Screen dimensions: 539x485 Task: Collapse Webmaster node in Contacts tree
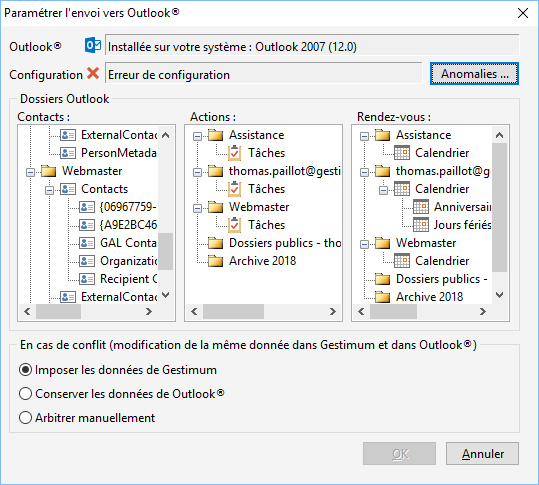pos(31,172)
